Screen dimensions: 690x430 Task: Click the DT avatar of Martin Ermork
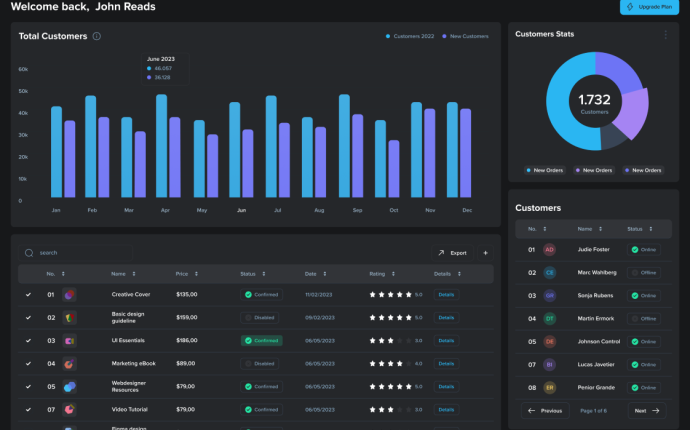coord(549,318)
